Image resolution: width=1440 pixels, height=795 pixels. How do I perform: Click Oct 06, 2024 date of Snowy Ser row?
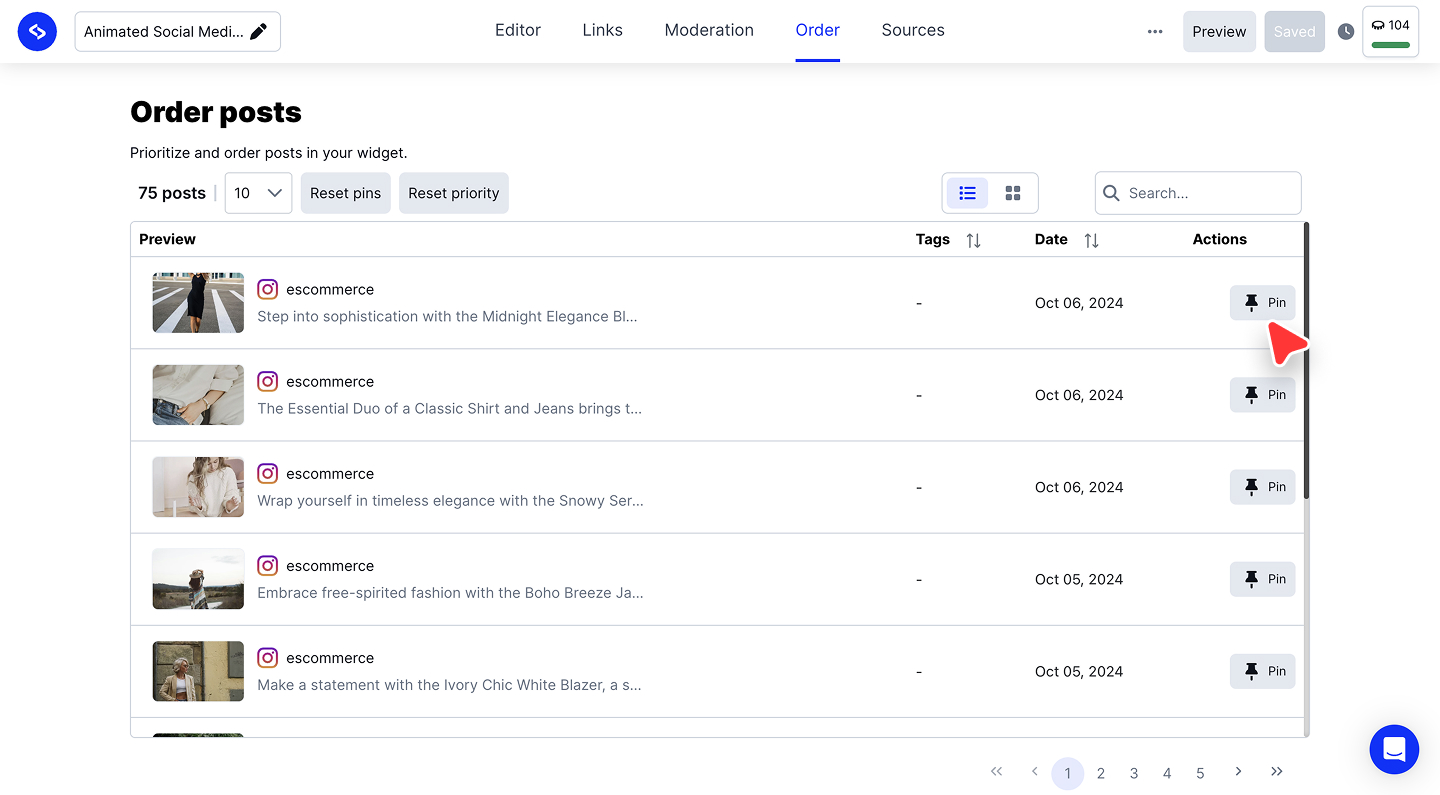coord(1079,487)
